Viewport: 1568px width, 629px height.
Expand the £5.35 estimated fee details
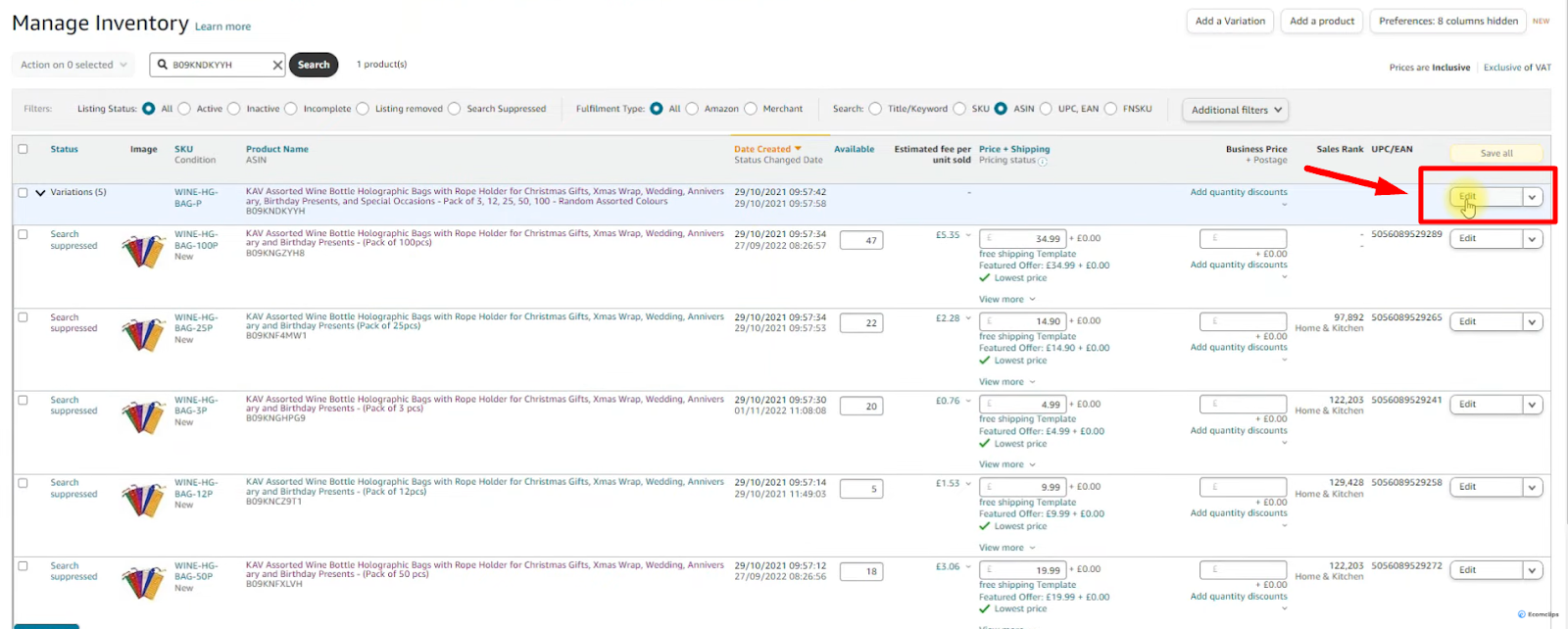pos(968,235)
